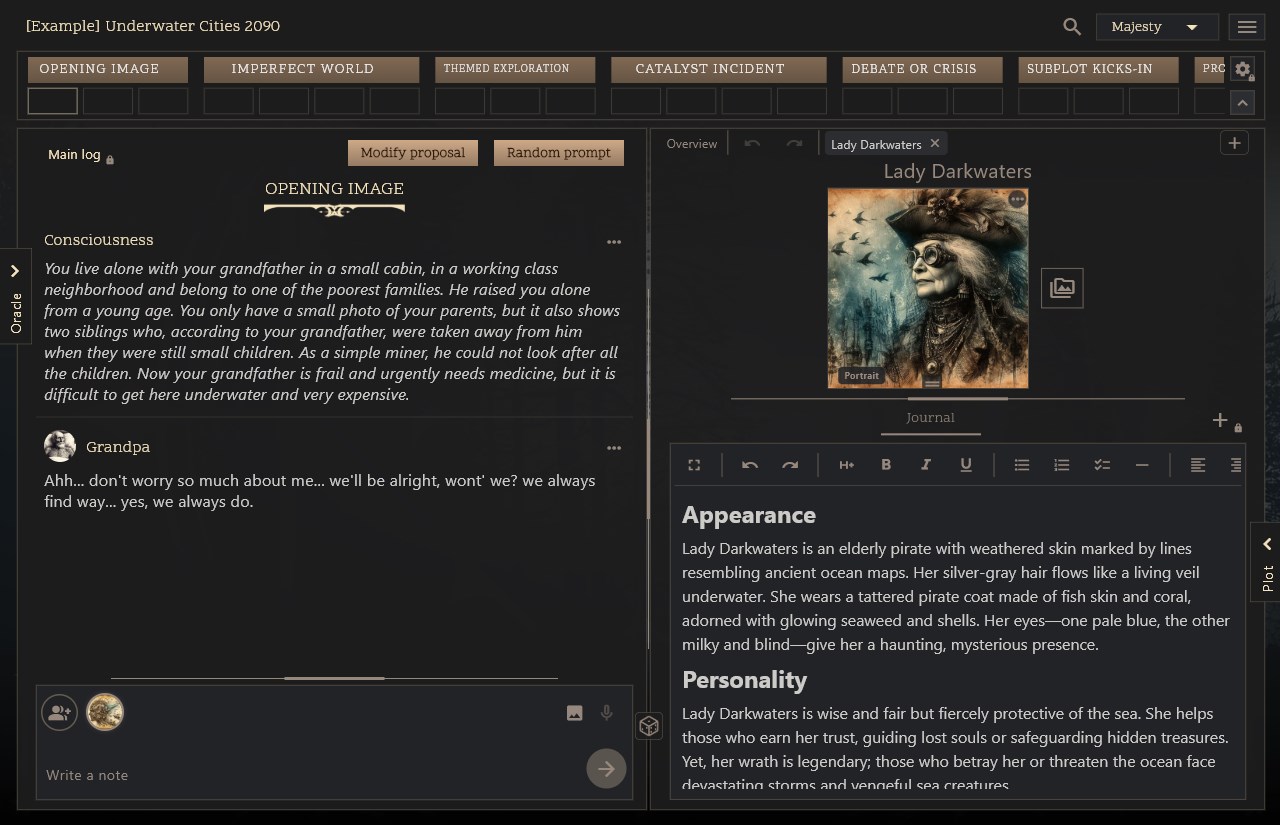
Task: Add a new journal section
Action: (x=1220, y=421)
